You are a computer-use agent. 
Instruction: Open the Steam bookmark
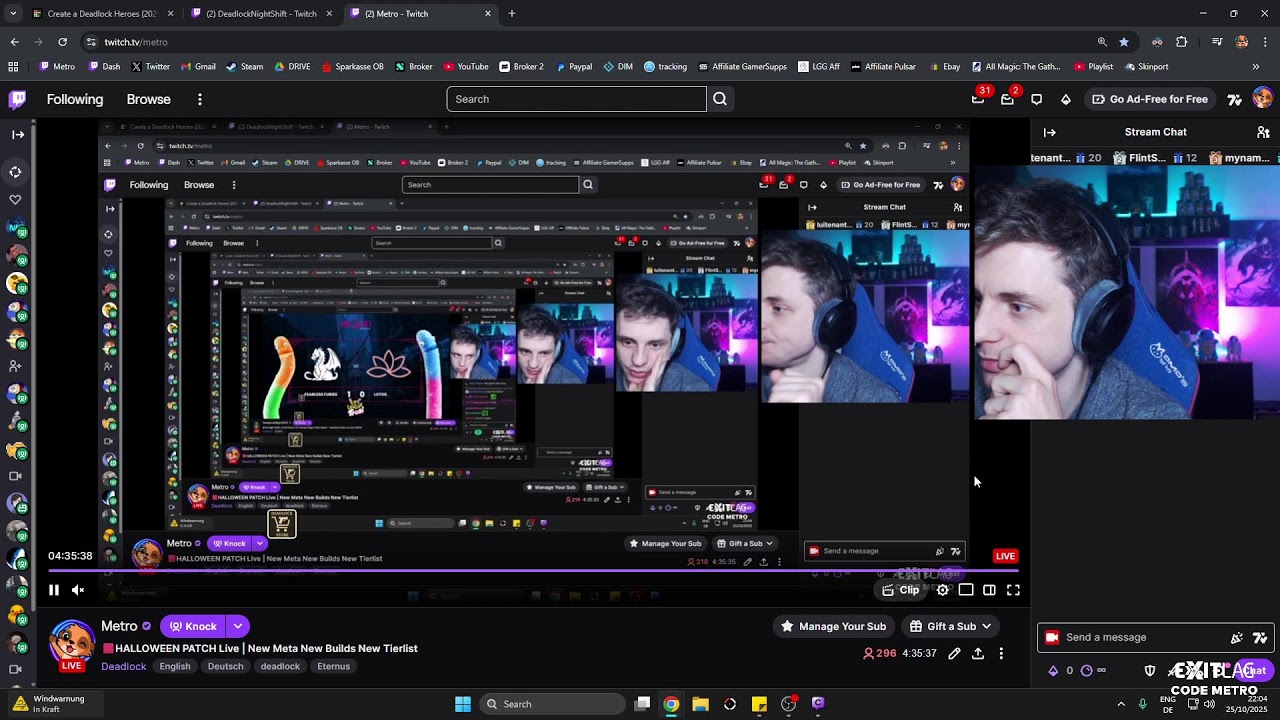[x=245, y=67]
